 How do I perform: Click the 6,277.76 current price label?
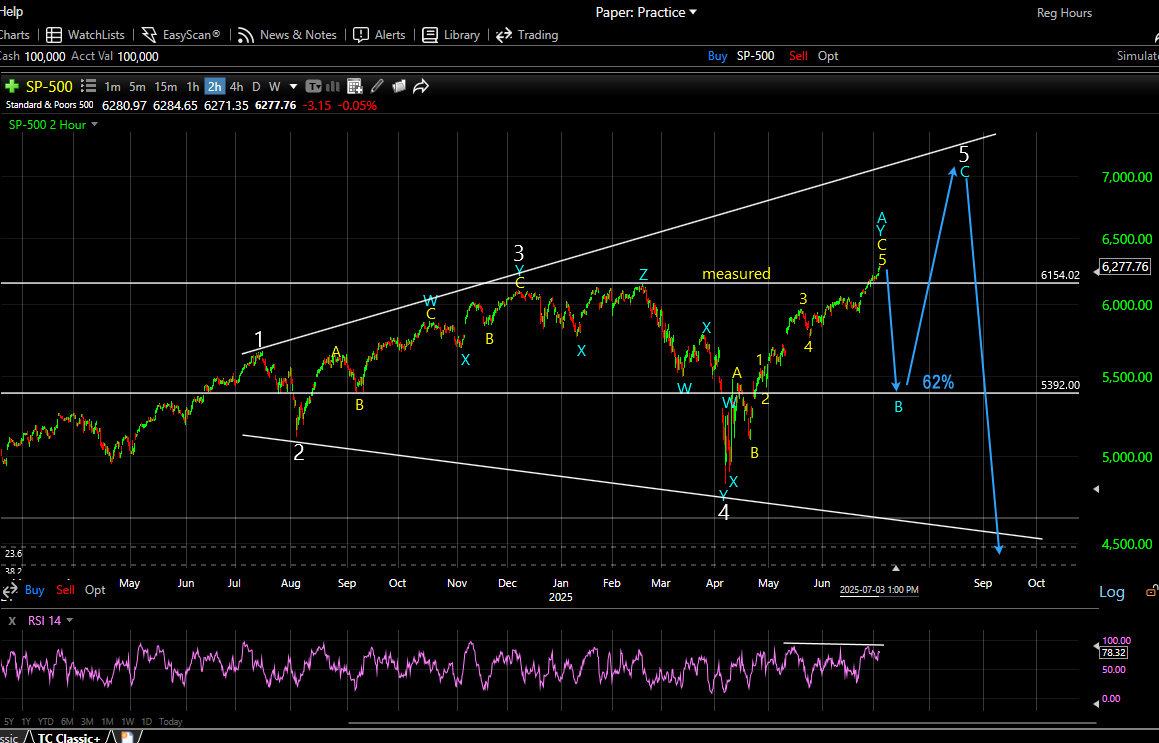pyautogui.click(x=1125, y=267)
